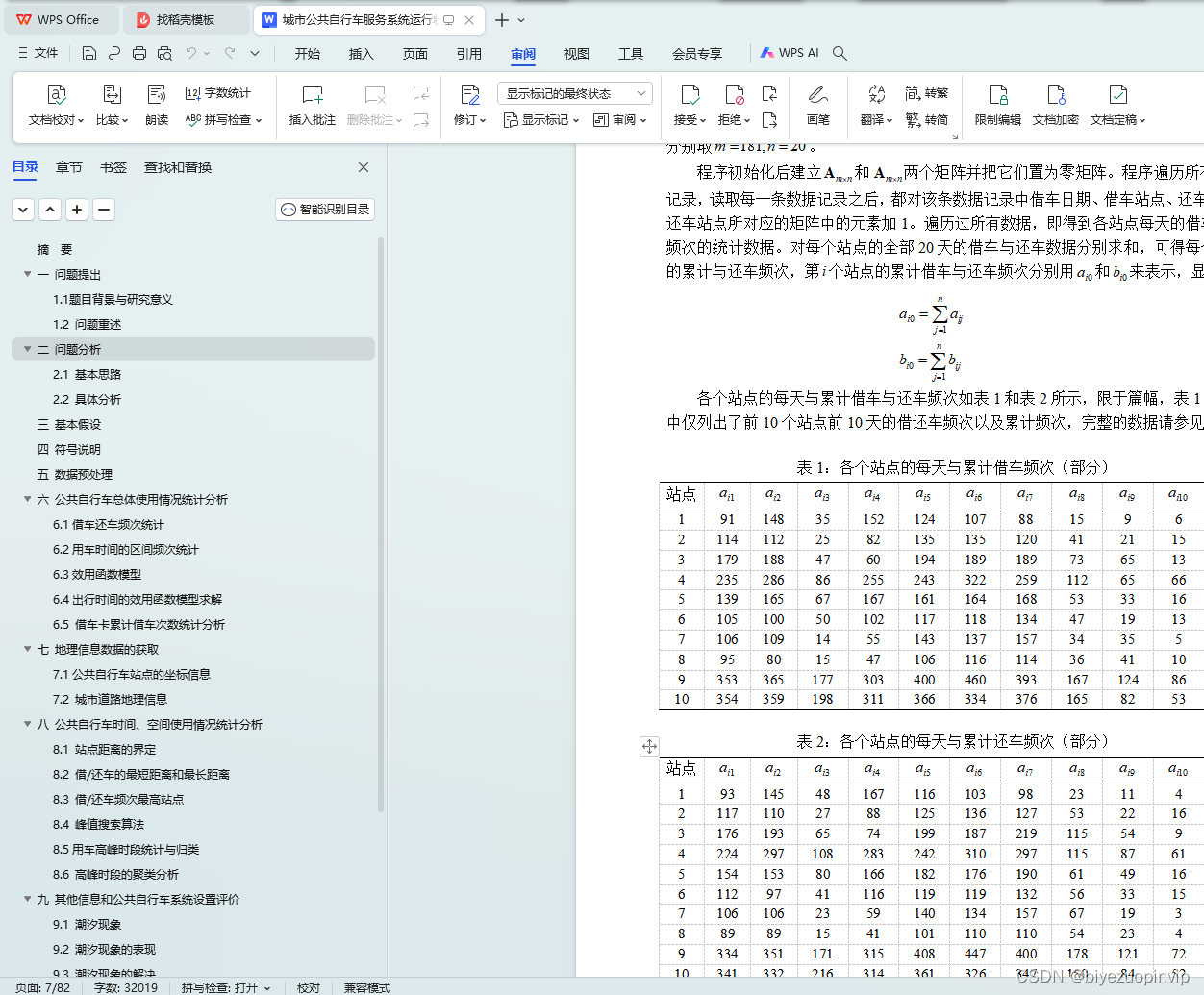The height and width of the screenshot is (995, 1204).
Task: Convert text with 转繁 button
Action: [927, 93]
